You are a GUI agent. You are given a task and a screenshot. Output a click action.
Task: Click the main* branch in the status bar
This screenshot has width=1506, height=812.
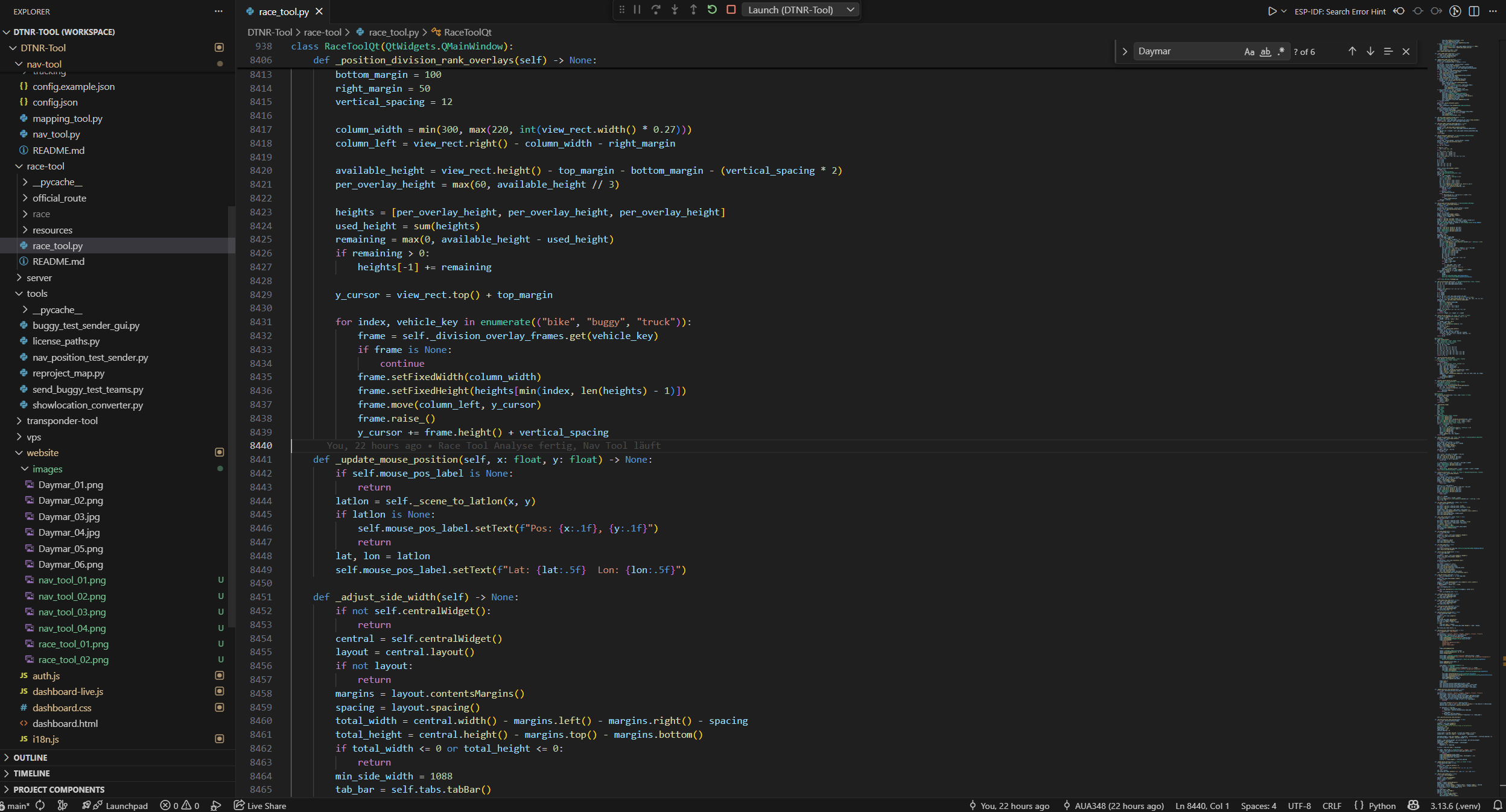coord(19,805)
